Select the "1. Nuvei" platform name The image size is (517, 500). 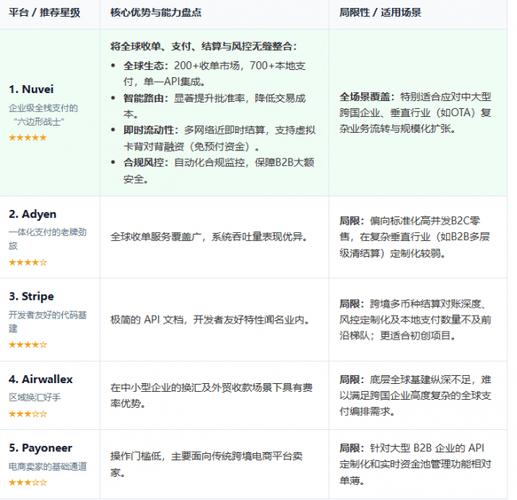[x=31, y=89]
